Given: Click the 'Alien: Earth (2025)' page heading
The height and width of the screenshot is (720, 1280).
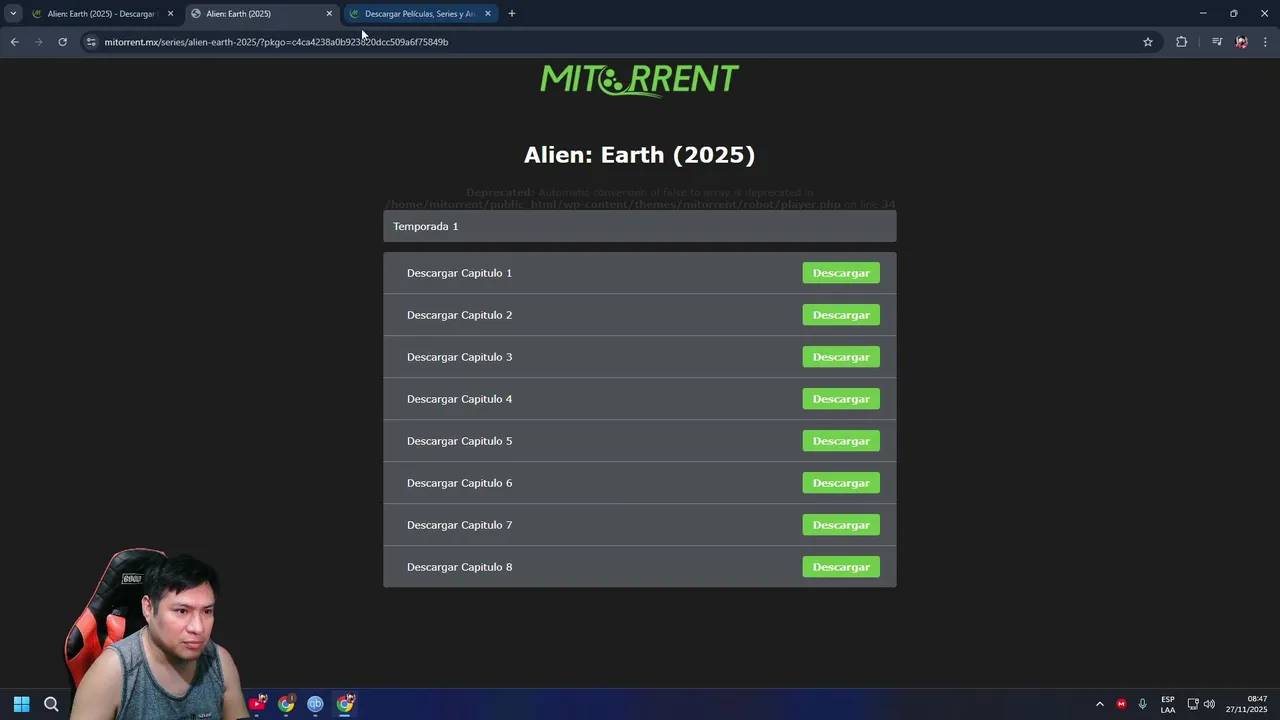Looking at the screenshot, I should [x=639, y=155].
